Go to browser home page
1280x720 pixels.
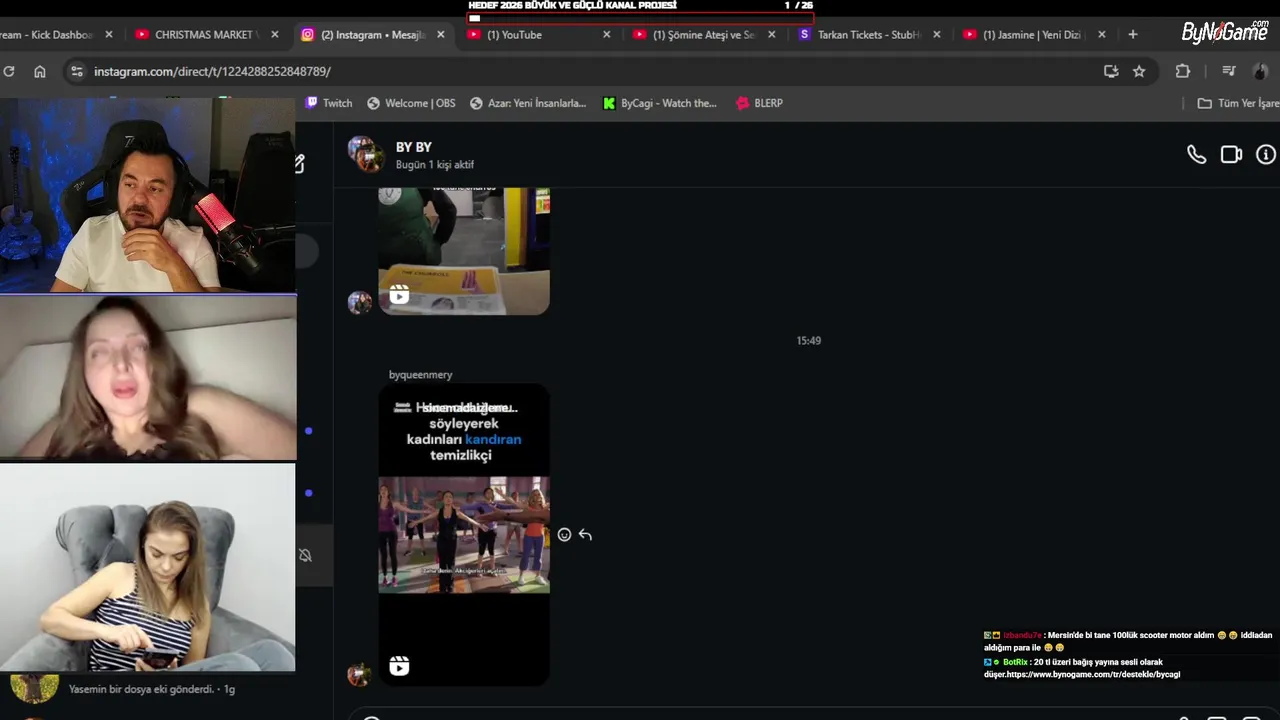pos(40,71)
